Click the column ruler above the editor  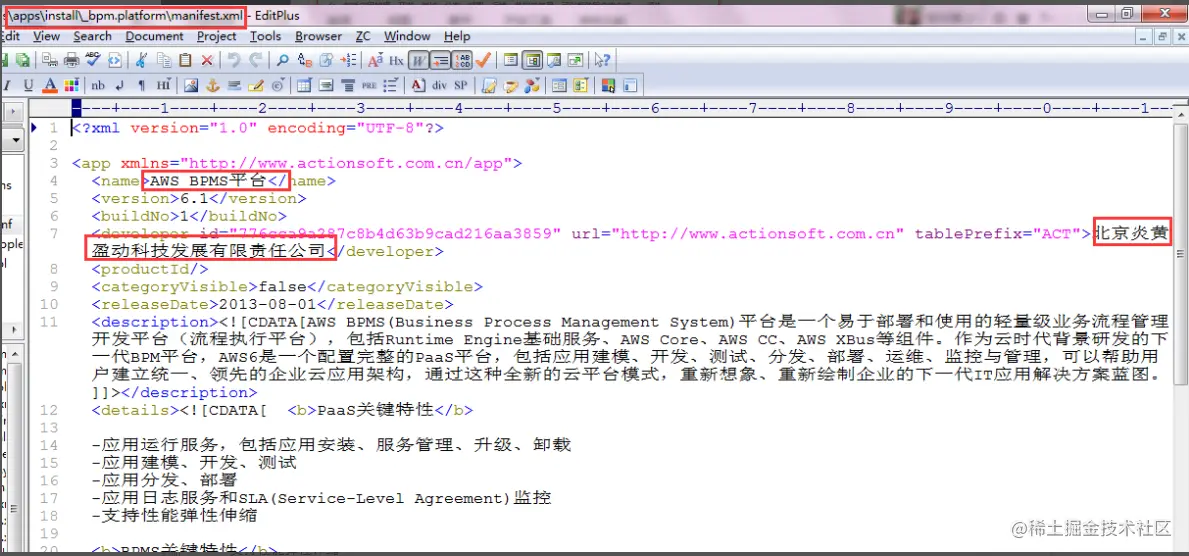622,108
